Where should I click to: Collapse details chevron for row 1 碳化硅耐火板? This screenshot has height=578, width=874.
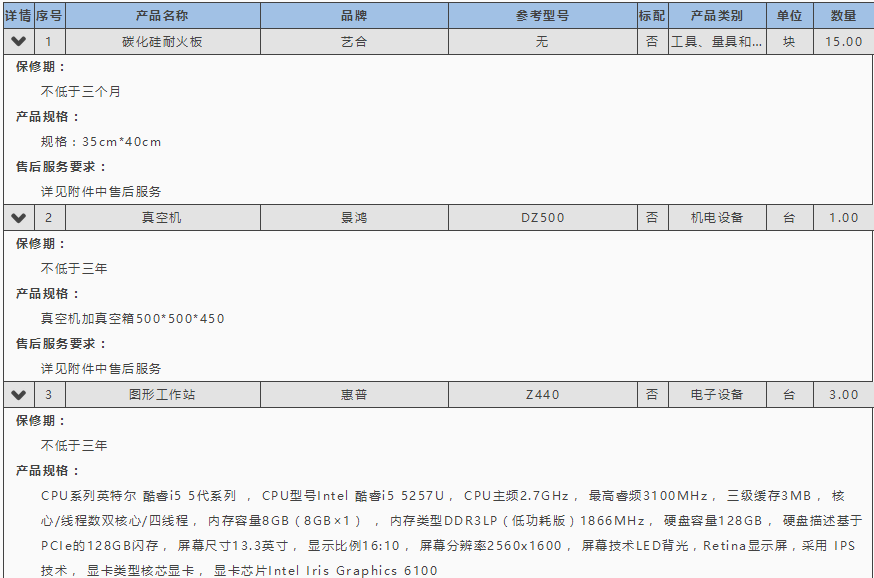click(18, 42)
